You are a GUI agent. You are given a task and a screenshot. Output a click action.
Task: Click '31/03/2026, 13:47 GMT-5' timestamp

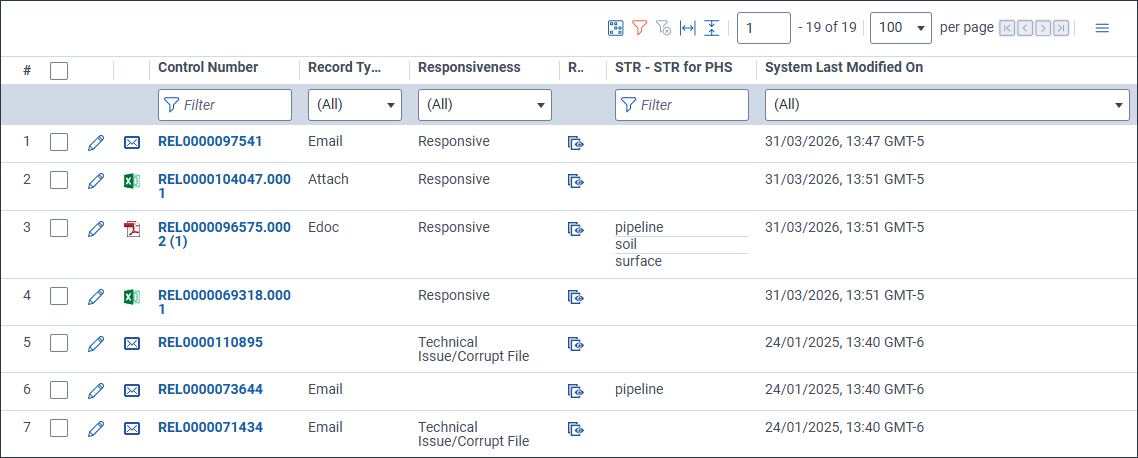(x=844, y=142)
